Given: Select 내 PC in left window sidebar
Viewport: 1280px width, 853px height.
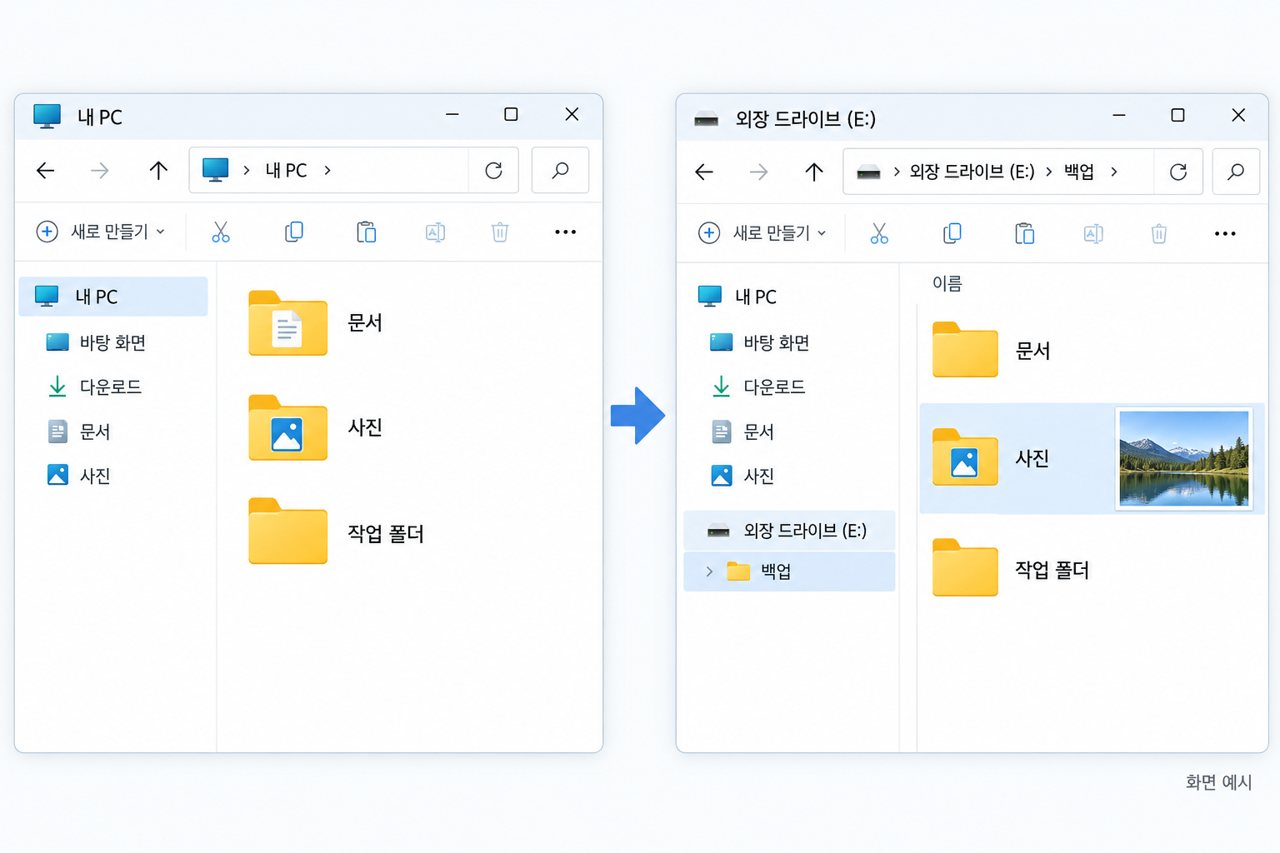Looking at the screenshot, I should [113, 296].
